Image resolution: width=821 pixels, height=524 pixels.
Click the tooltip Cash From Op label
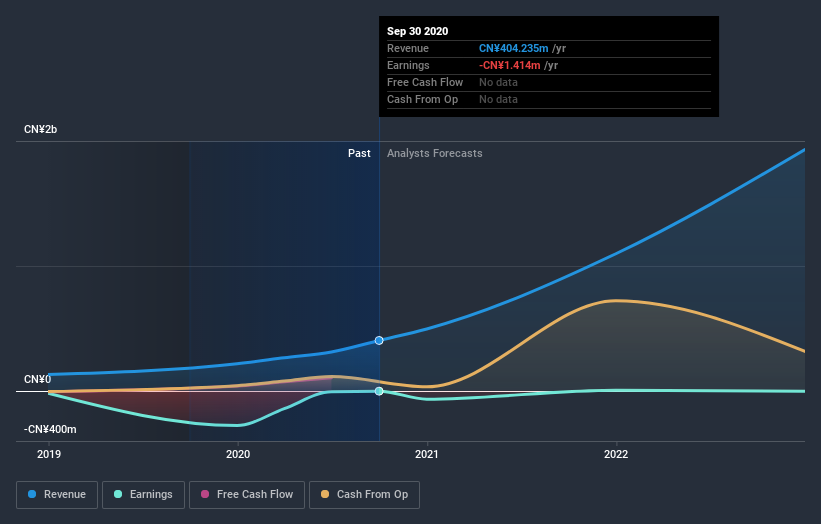423,99
